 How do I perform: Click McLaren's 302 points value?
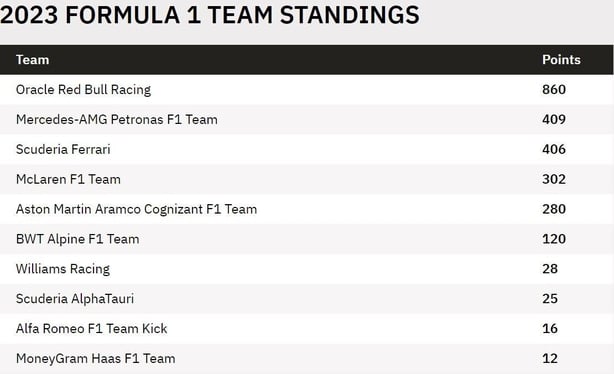554,179
